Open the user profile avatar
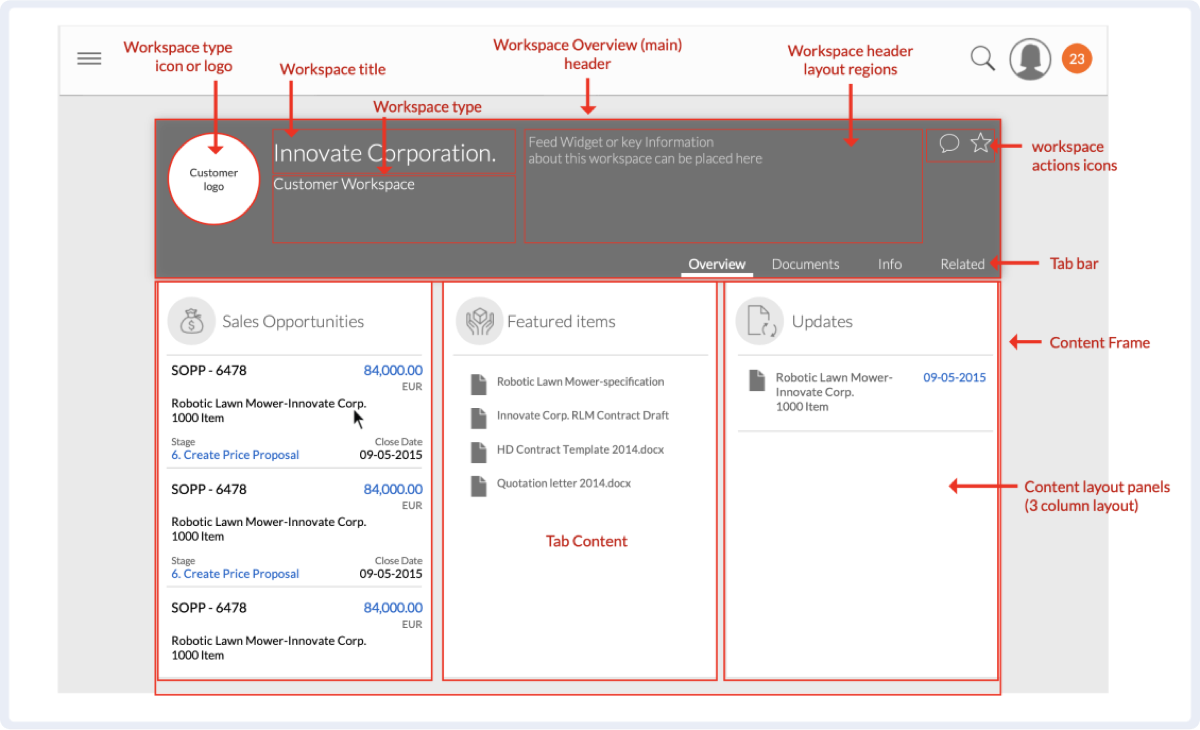Screen dimensions: 1200x730 1030,59
